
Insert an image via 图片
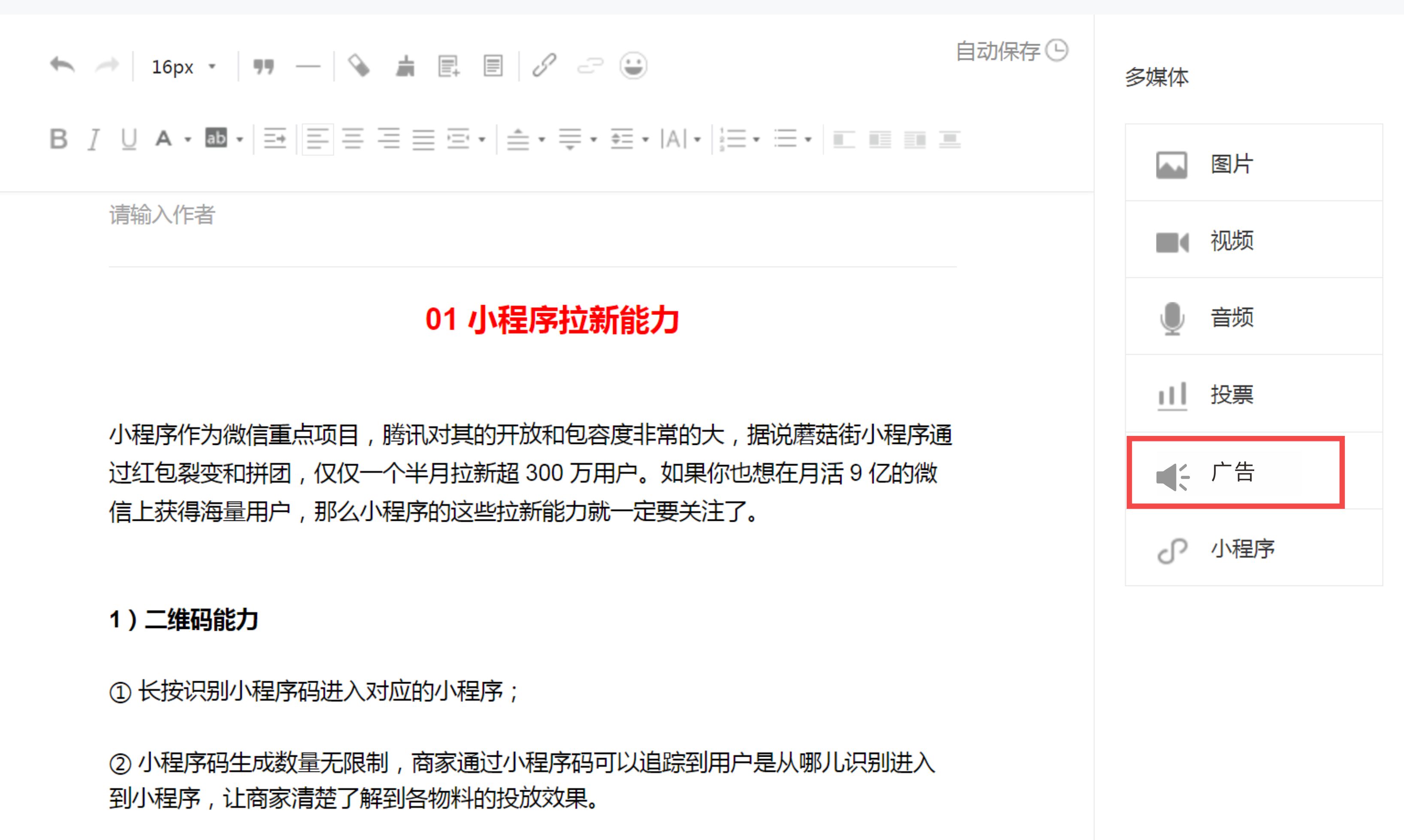[x=1254, y=163]
